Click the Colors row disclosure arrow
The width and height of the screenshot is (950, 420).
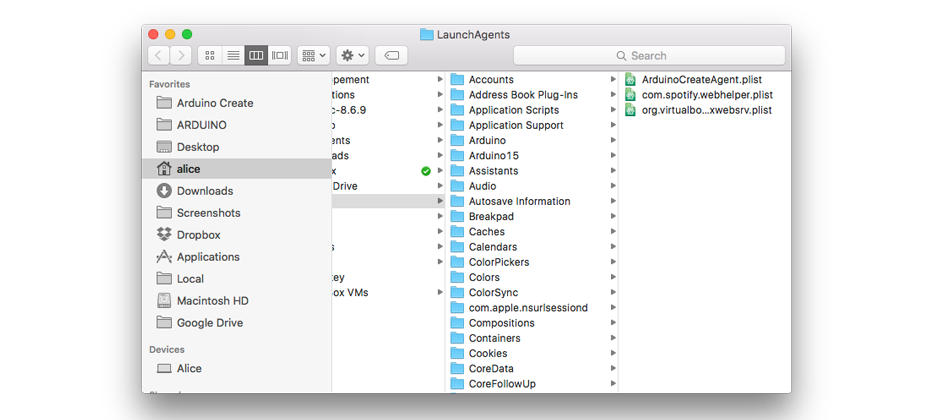(x=613, y=277)
